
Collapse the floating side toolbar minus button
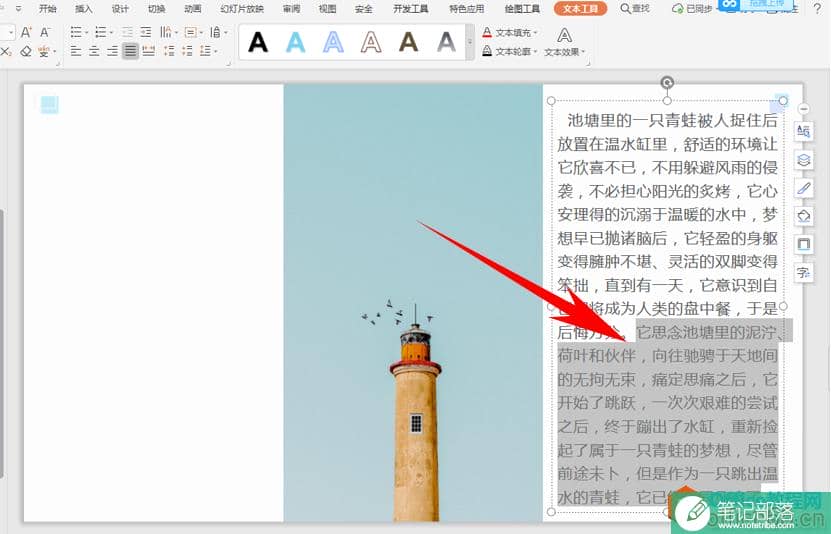804,109
